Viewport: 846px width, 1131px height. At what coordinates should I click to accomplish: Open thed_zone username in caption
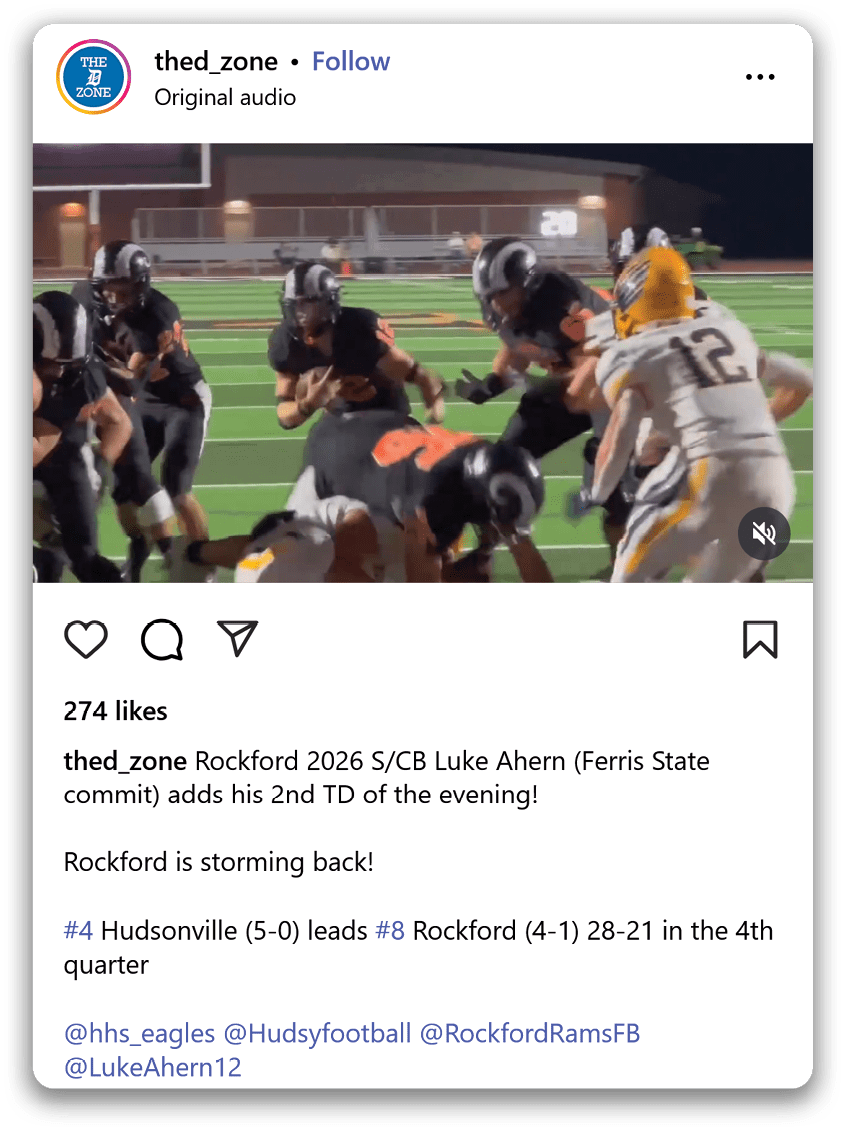click(x=125, y=762)
